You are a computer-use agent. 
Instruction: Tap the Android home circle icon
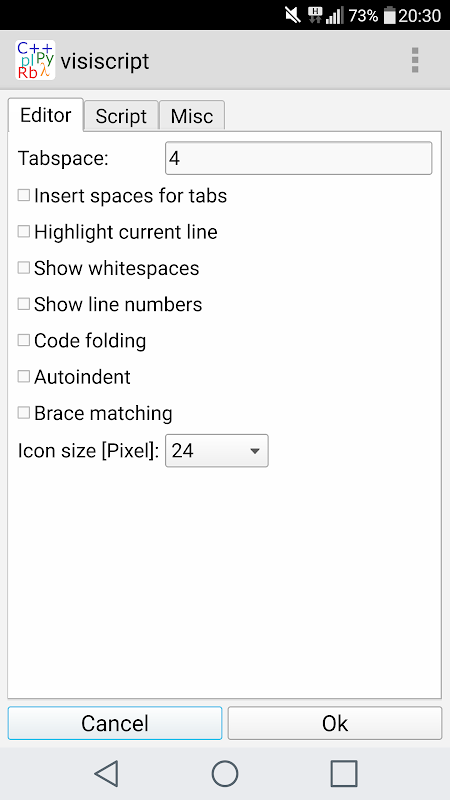[225, 773]
